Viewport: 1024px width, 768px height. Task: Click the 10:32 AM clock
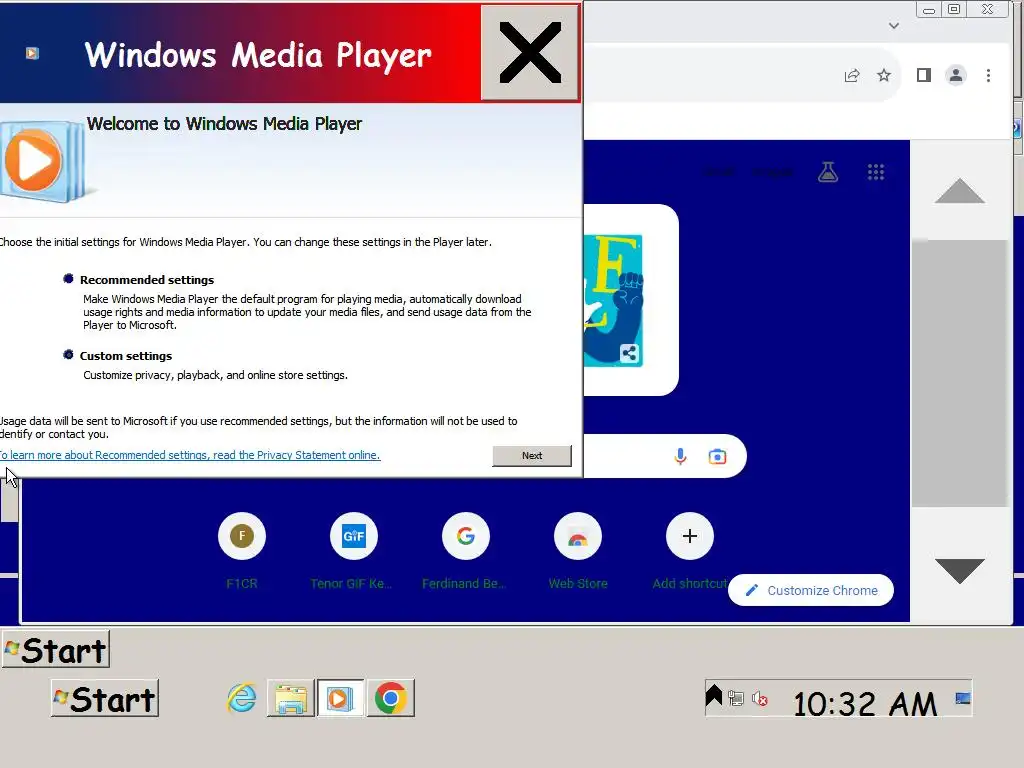point(865,704)
